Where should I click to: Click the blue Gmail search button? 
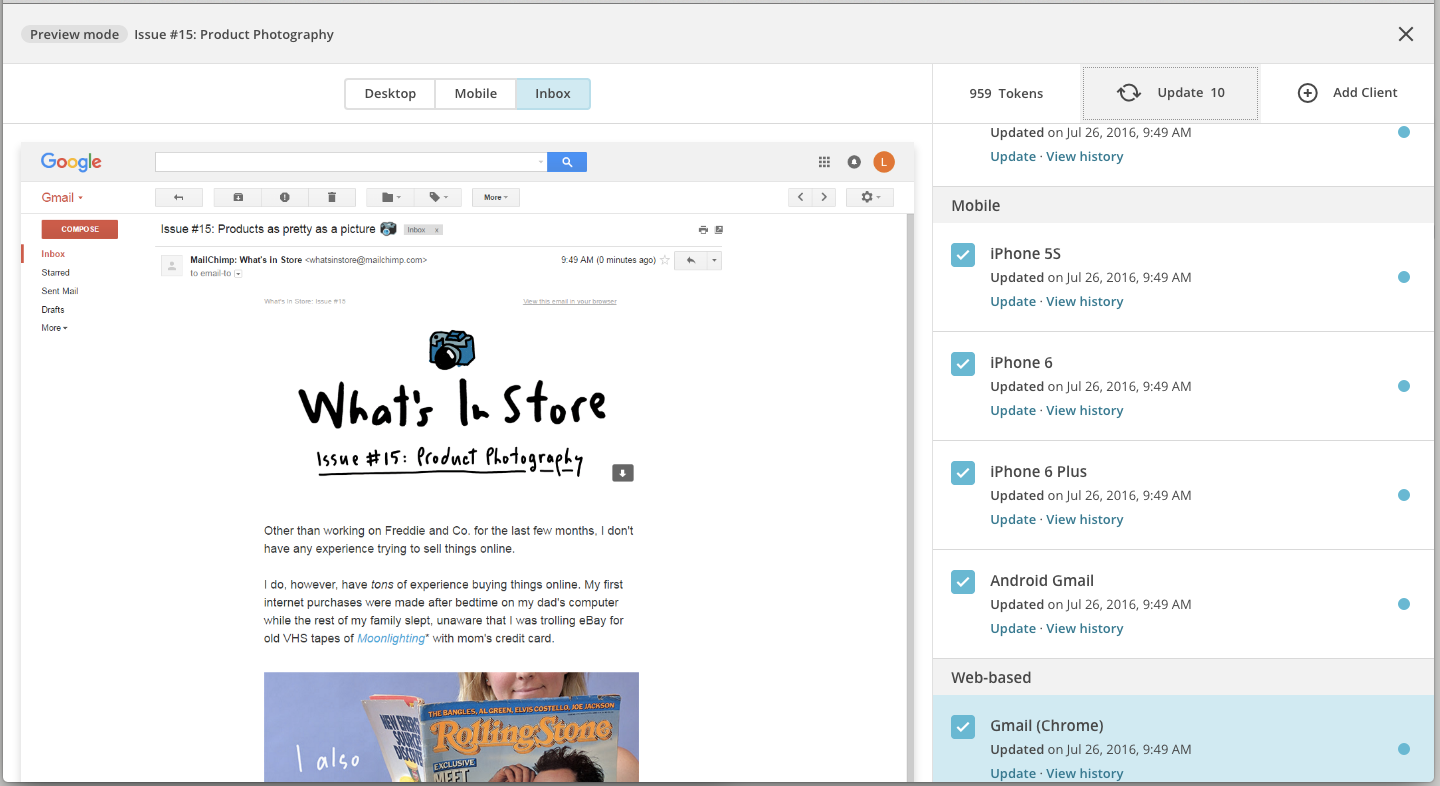click(x=567, y=161)
